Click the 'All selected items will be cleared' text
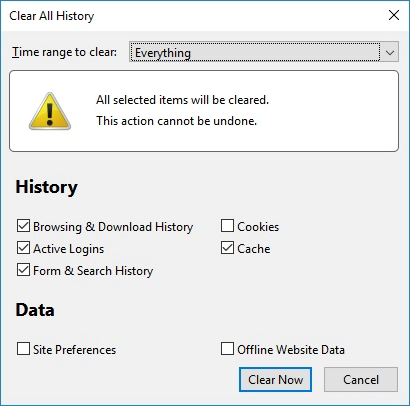Viewport: 410px width, 406px height. [x=182, y=100]
